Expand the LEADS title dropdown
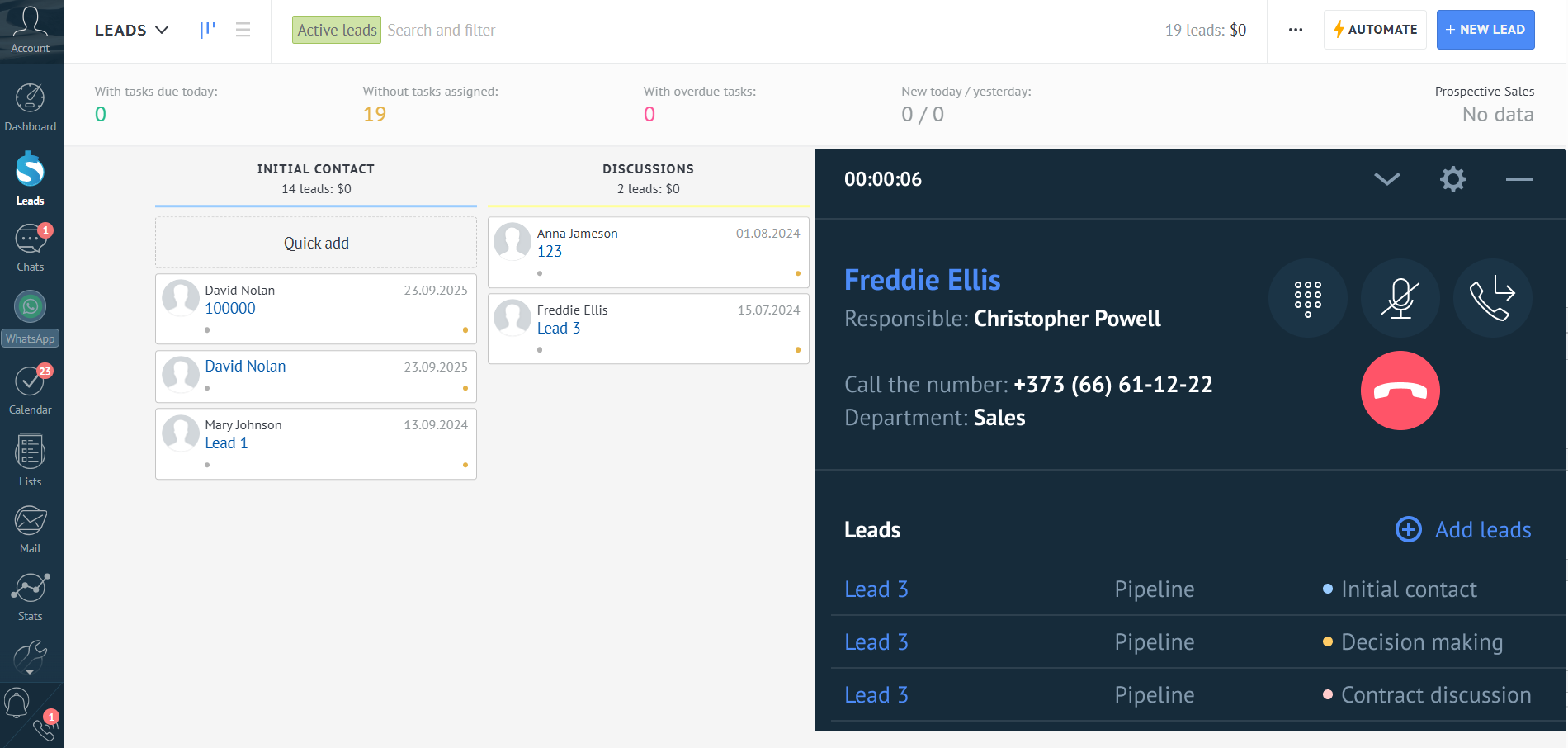Image resolution: width=1568 pixels, height=748 pixels. tap(132, 30)
